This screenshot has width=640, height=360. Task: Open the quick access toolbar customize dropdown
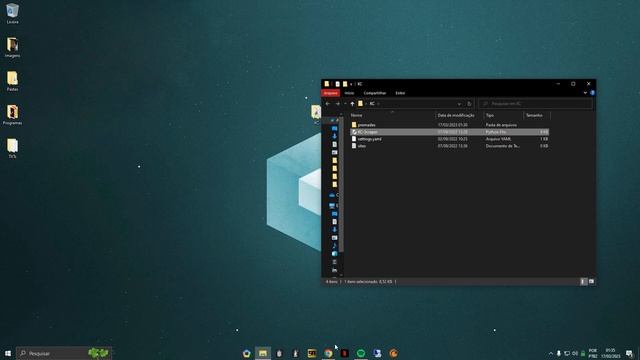pos(351,84)
